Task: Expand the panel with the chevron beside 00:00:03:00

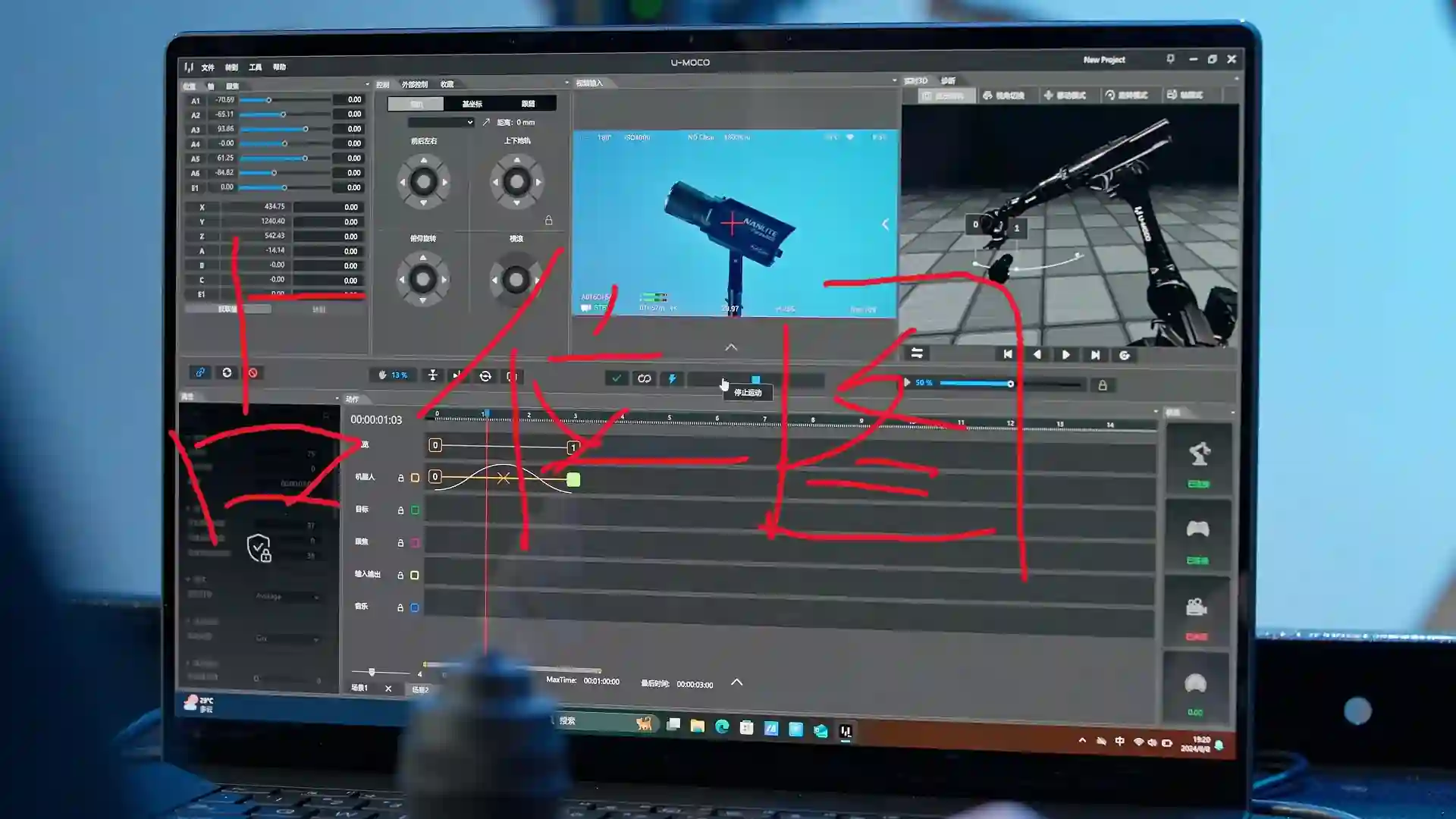Action: tap(736, 682)
